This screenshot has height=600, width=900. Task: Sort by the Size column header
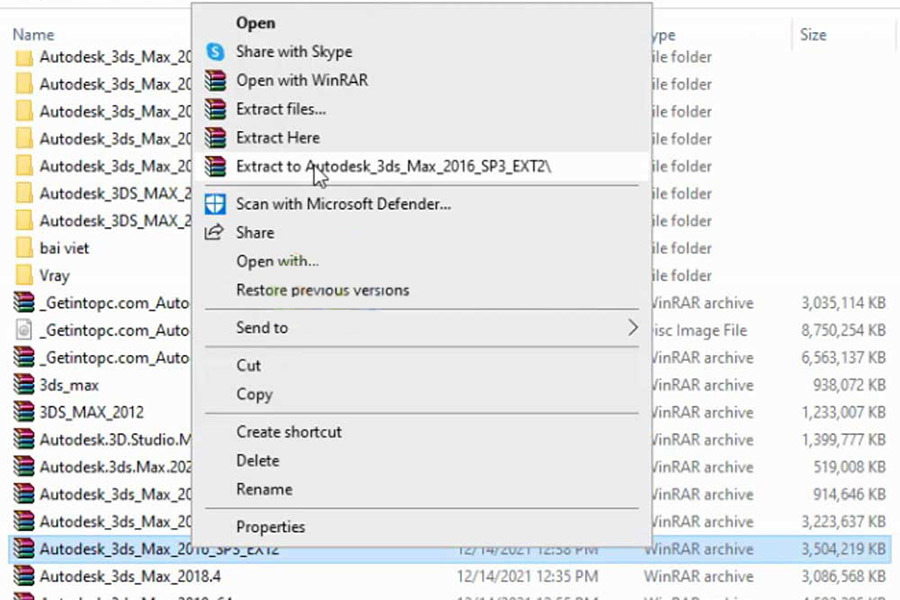click(813, 34)
